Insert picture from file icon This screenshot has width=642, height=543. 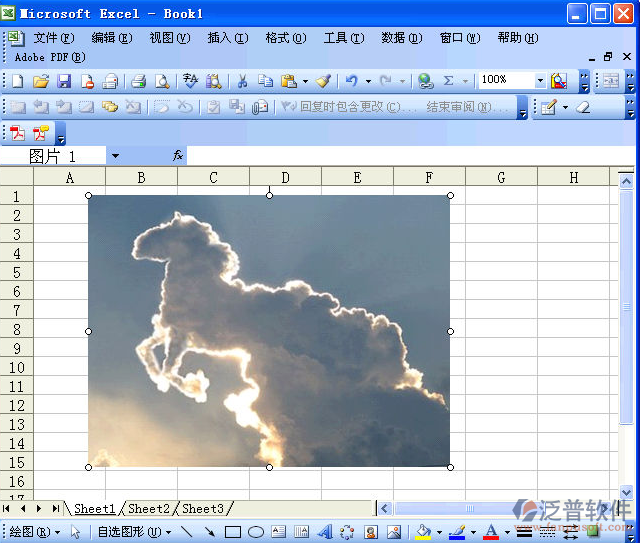[394, 532]
